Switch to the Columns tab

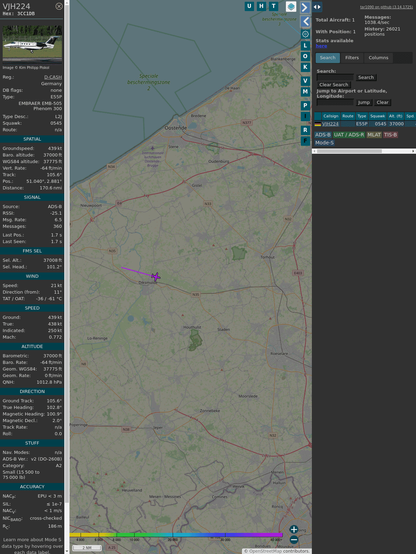pyautogui.click(x=378, y=58)
